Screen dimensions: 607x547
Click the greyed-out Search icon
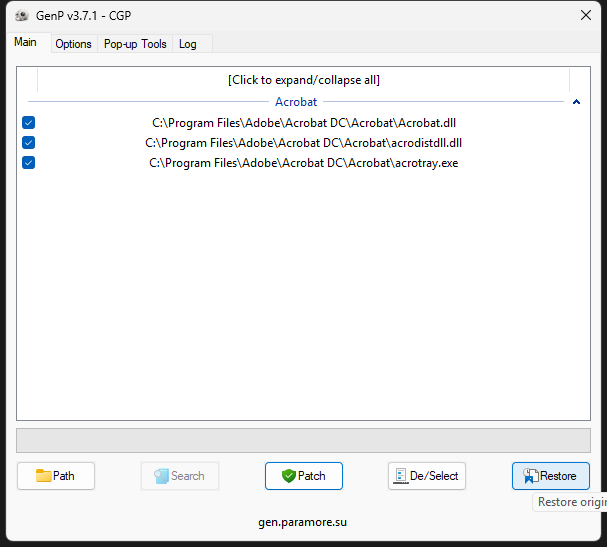[161, 476]
